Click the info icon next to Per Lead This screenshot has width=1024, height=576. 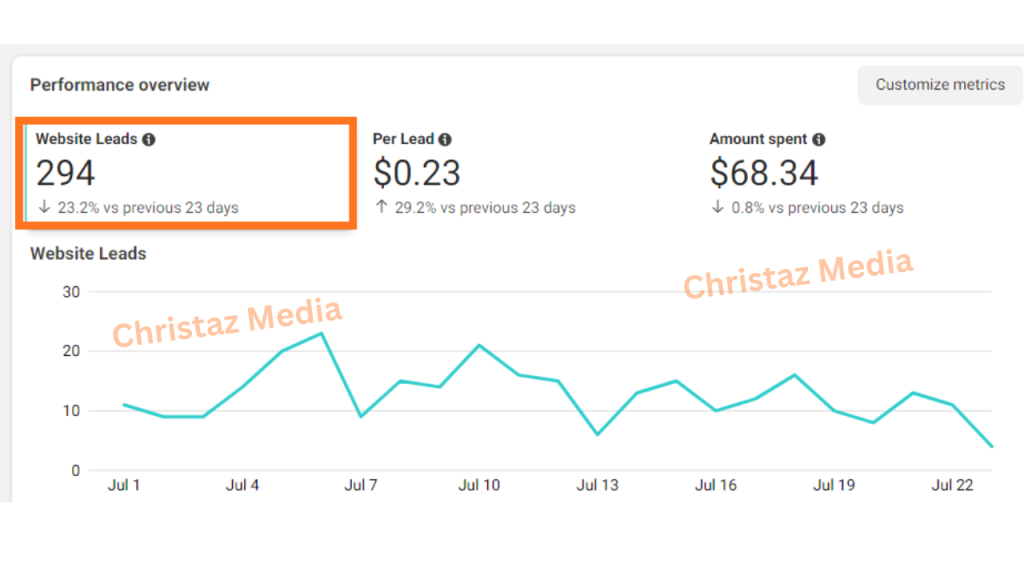tap(445, 140)
